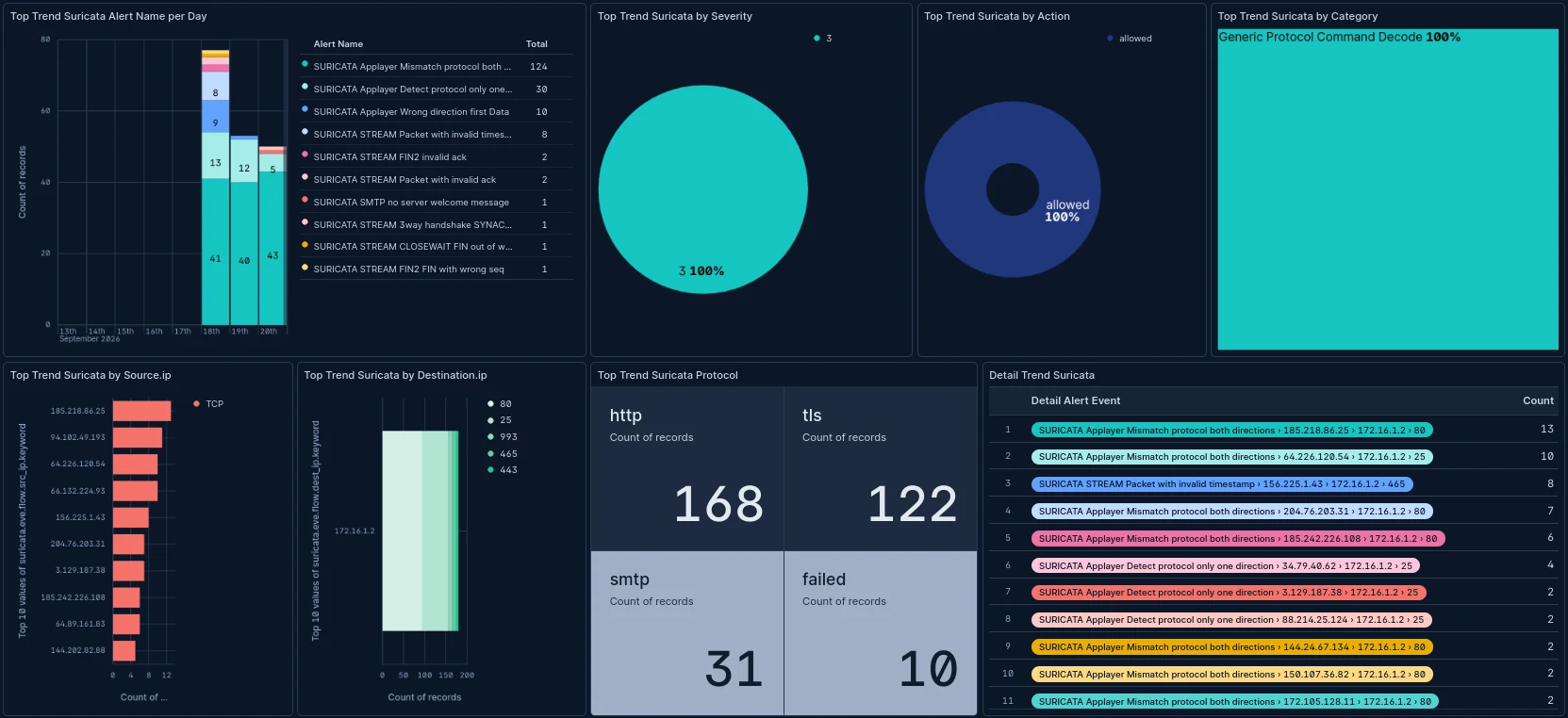The image size is (1568, 718).
Task: Toggle the 'allowed' legend item in Action chart
Action: click(1130, 39)
